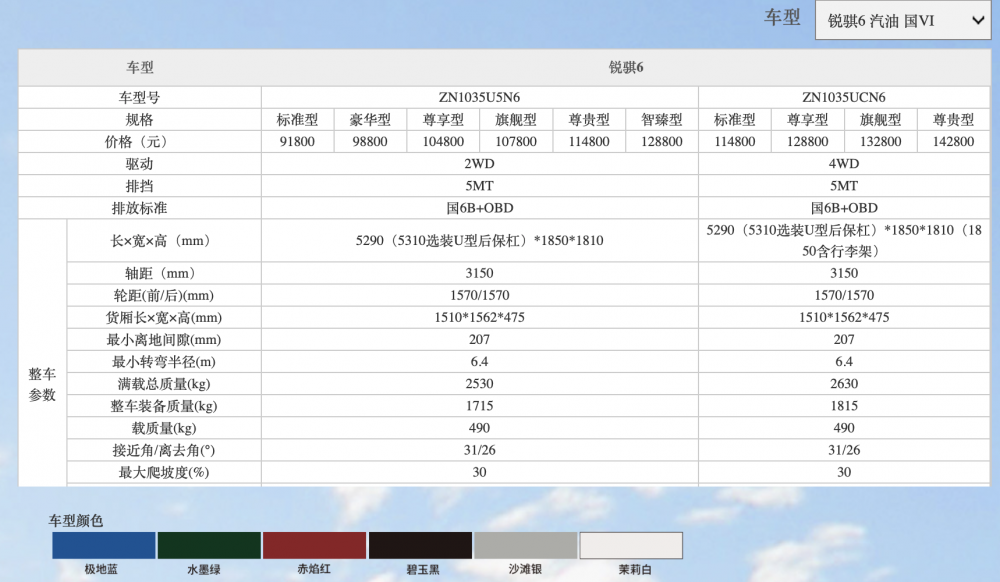Select the 锐骐6 table header cell
Image resolution: width=1000 pixels, height=582 pixels.
626,68
